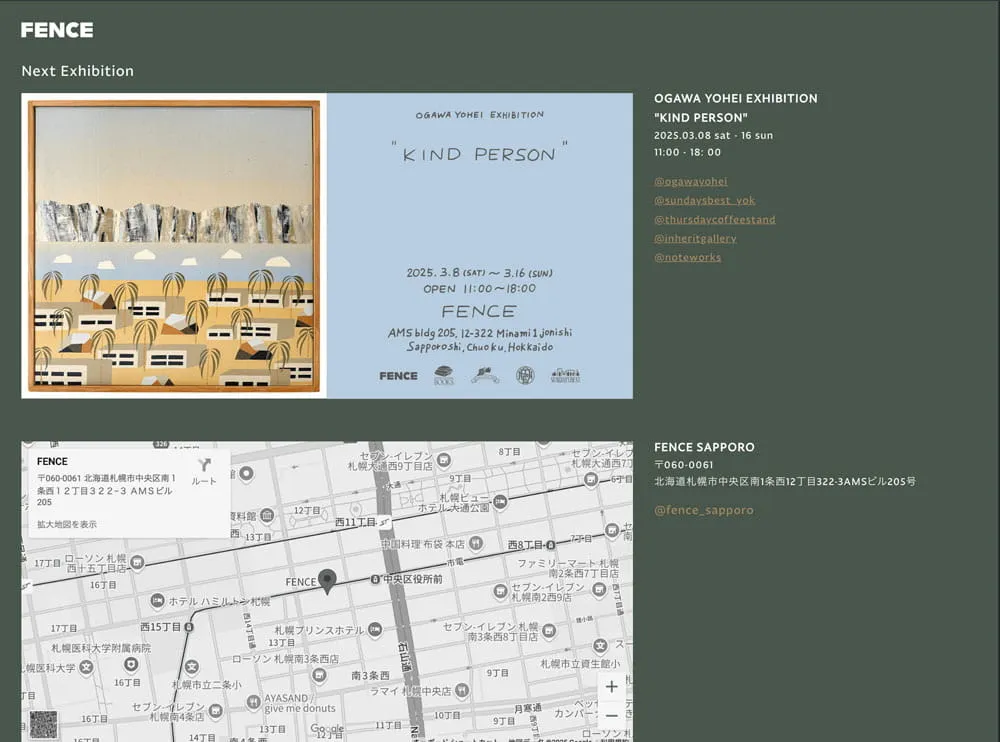Click the FENCE logo in the header
Screen dimensions: 1000x742
coord(57,30)
